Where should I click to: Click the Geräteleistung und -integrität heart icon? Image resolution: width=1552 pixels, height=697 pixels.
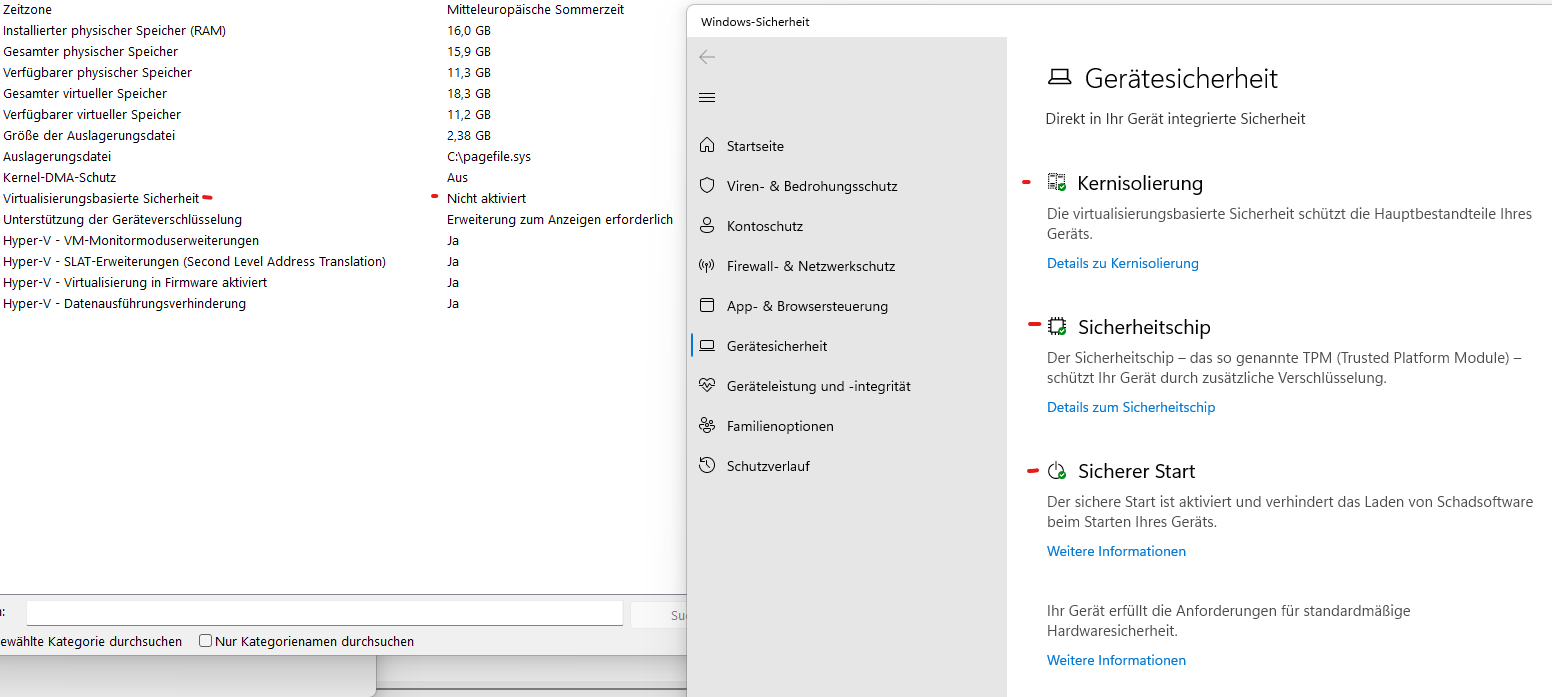coord(707,386)
